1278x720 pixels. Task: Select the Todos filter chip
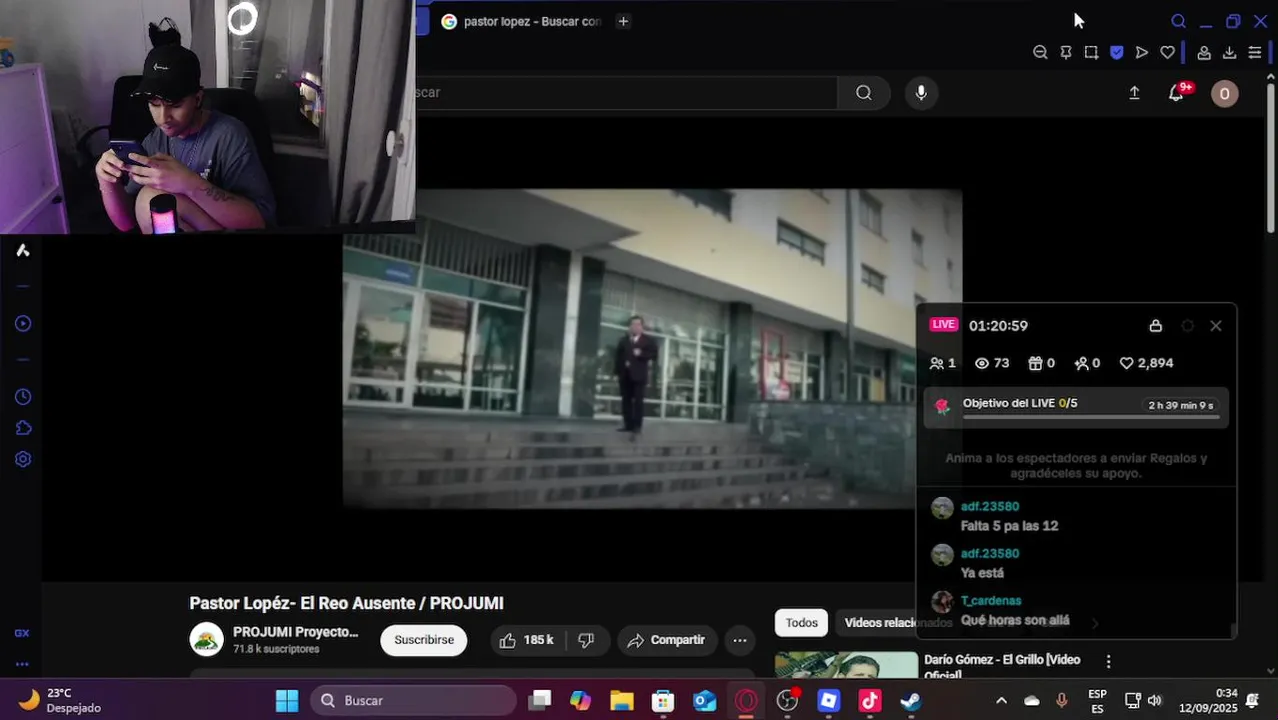coord(801,622)
